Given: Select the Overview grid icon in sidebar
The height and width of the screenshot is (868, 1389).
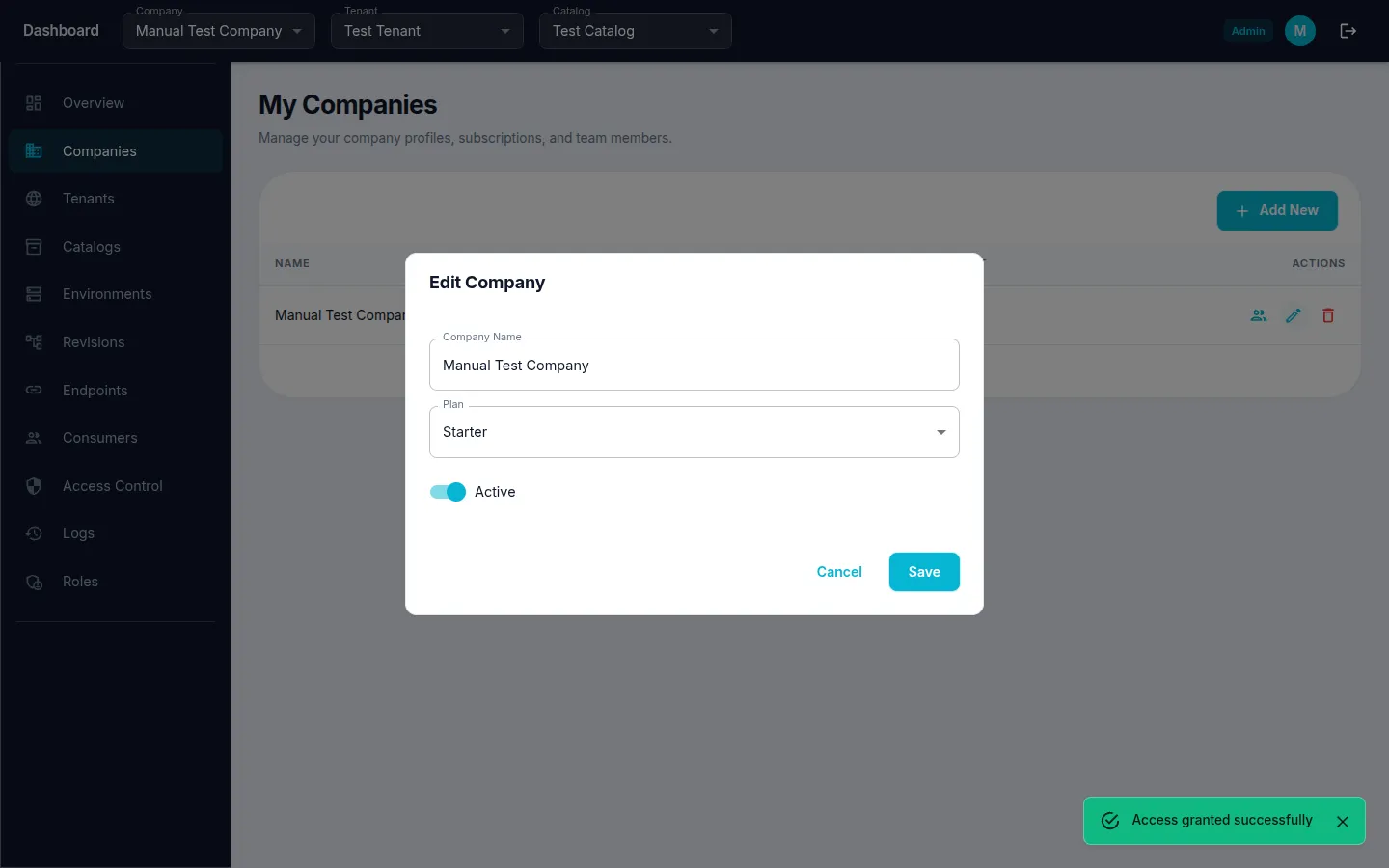Looking at the screenshot, I should 34,102.
